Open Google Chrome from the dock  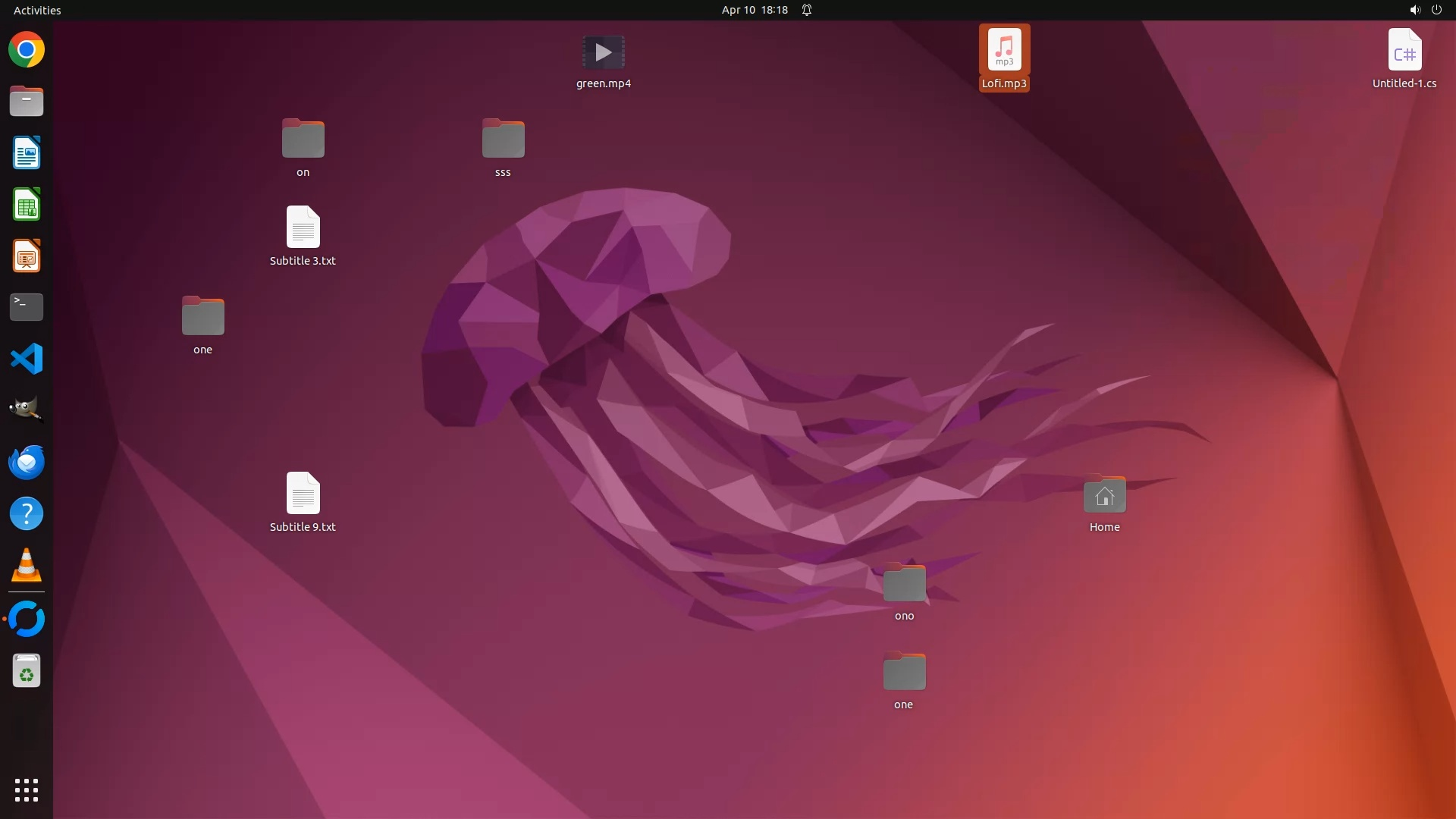click(27, 50)
